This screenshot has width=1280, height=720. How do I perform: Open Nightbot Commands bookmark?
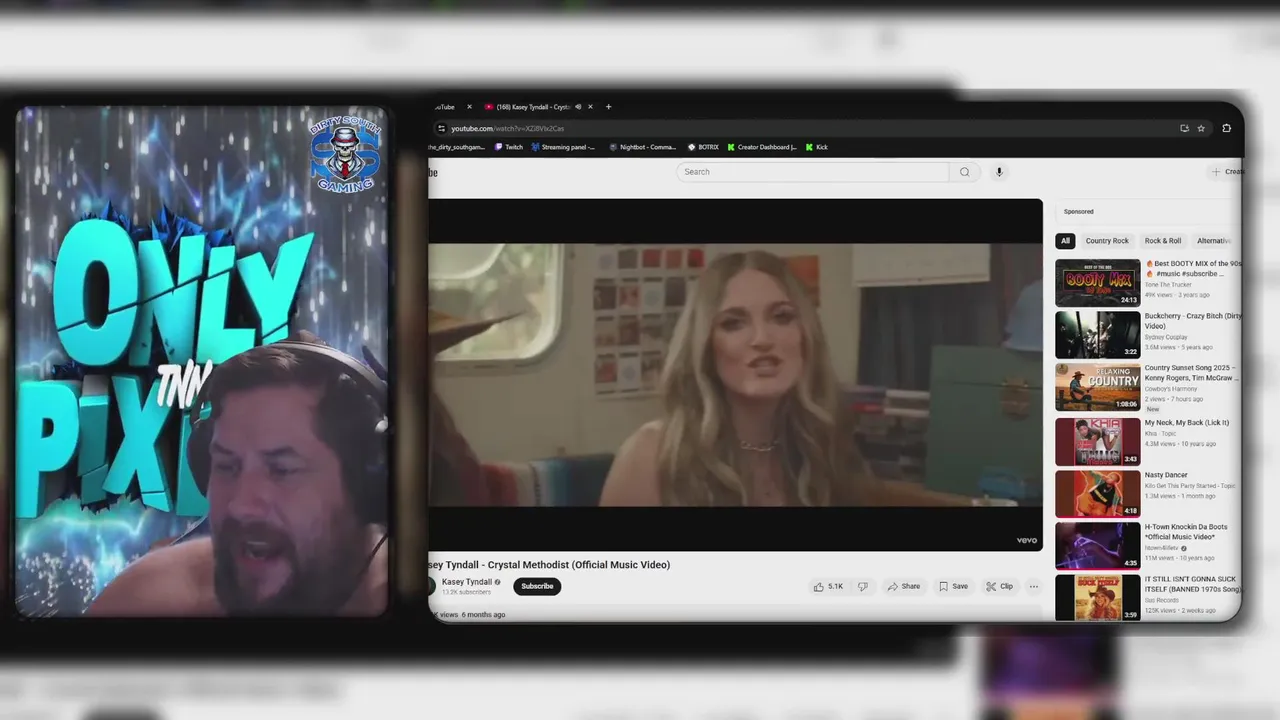tap(643, 147)
